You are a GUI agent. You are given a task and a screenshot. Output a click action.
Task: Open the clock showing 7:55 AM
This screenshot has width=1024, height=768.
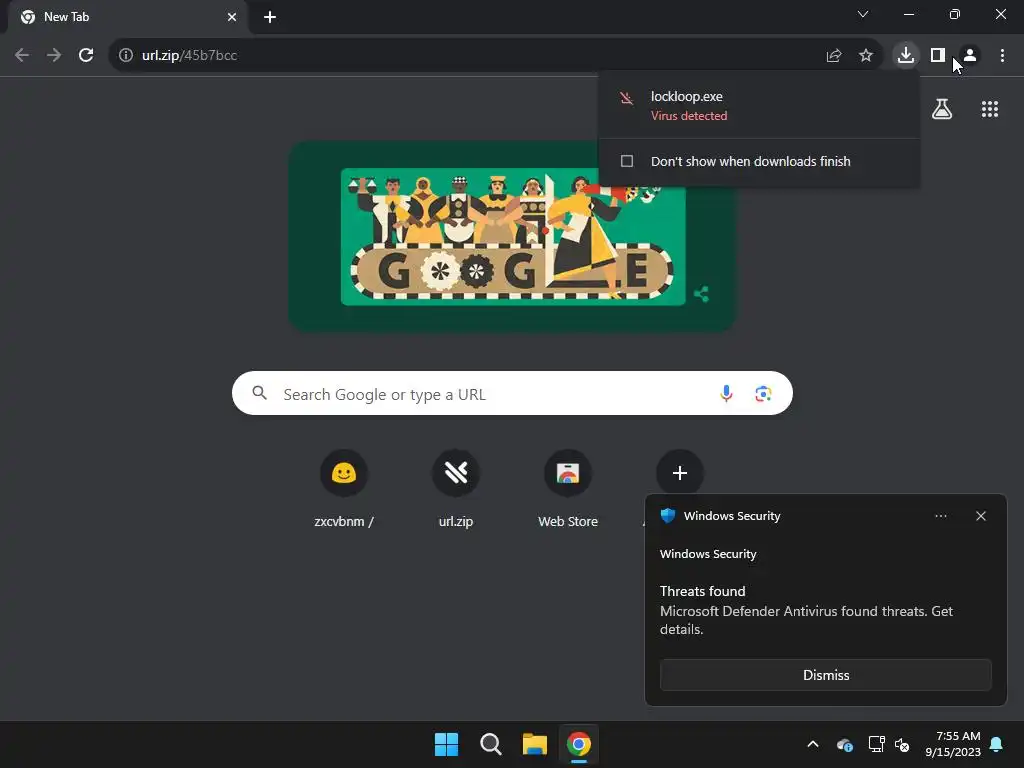pos(953,744)
